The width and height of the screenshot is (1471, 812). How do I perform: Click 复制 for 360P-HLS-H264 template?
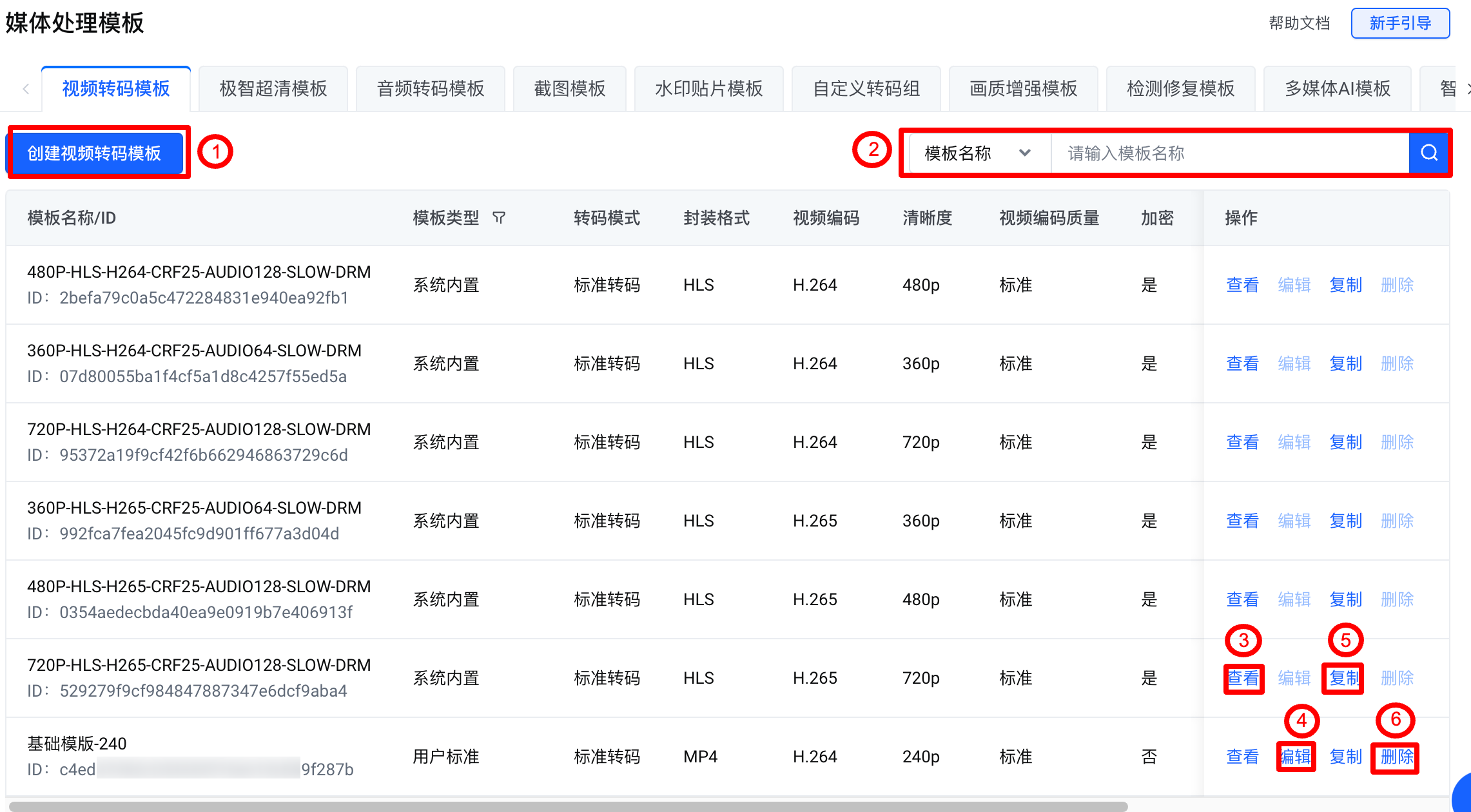(1345, 363)
